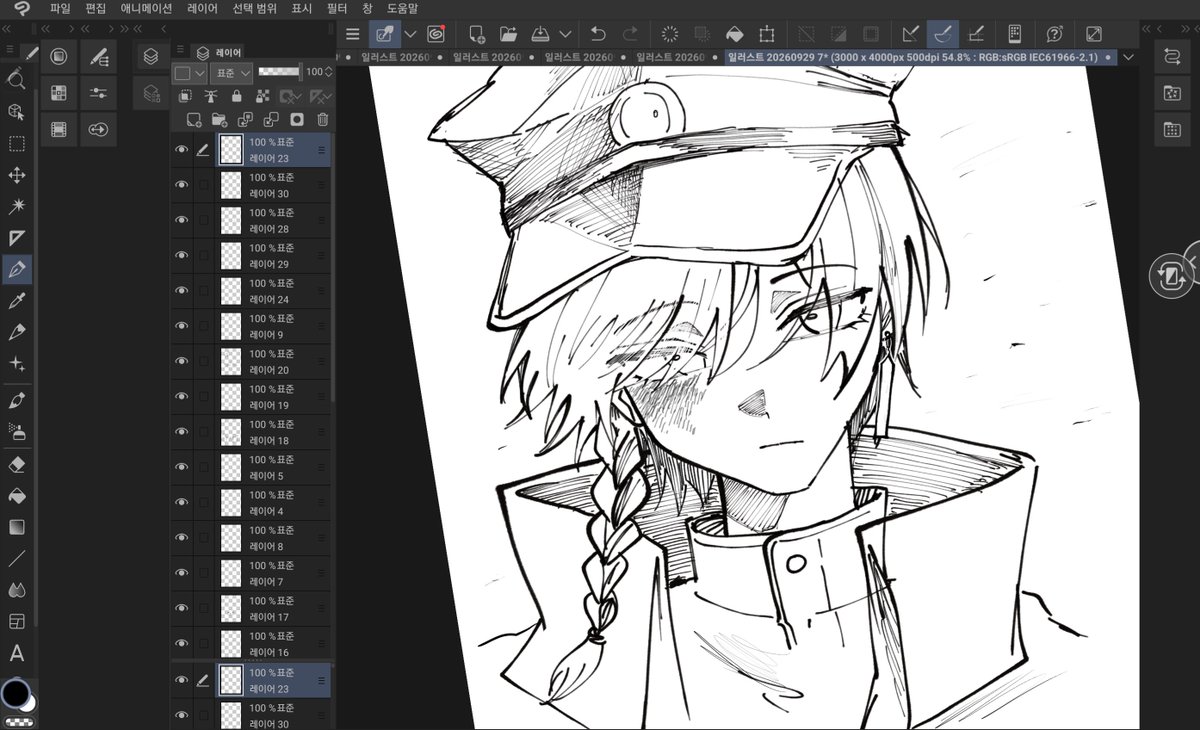This screenshot has width=1200, height=730.
Task: Open dropdown arrow next to CLIP STUDIO icon
Action: (410, 34)
